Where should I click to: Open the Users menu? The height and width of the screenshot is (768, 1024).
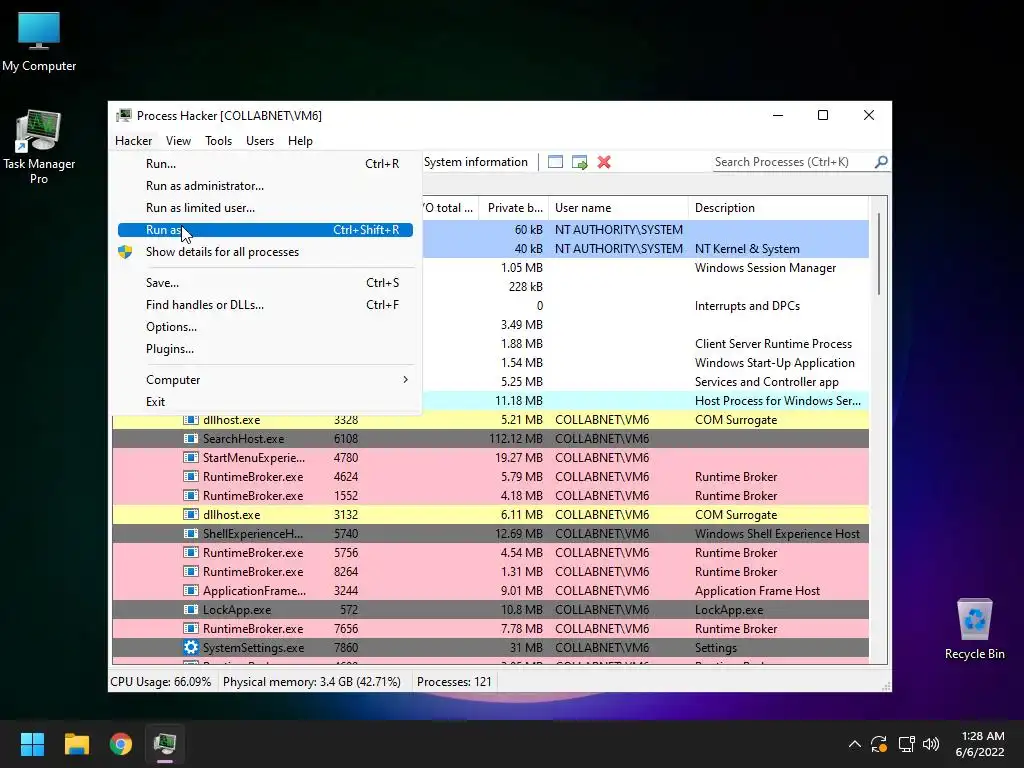pyautogui.click(x=260, y=141)
